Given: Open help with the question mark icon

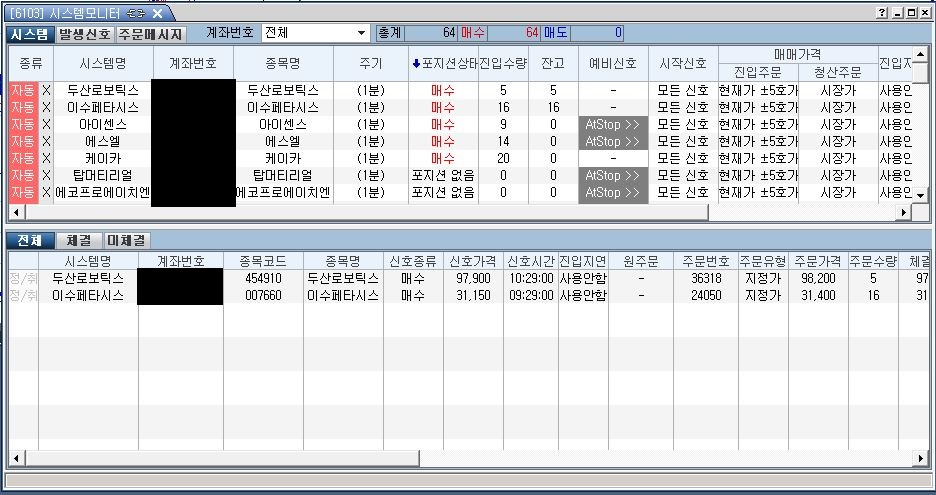Looking at the screenshot, I should coord(882,12).
